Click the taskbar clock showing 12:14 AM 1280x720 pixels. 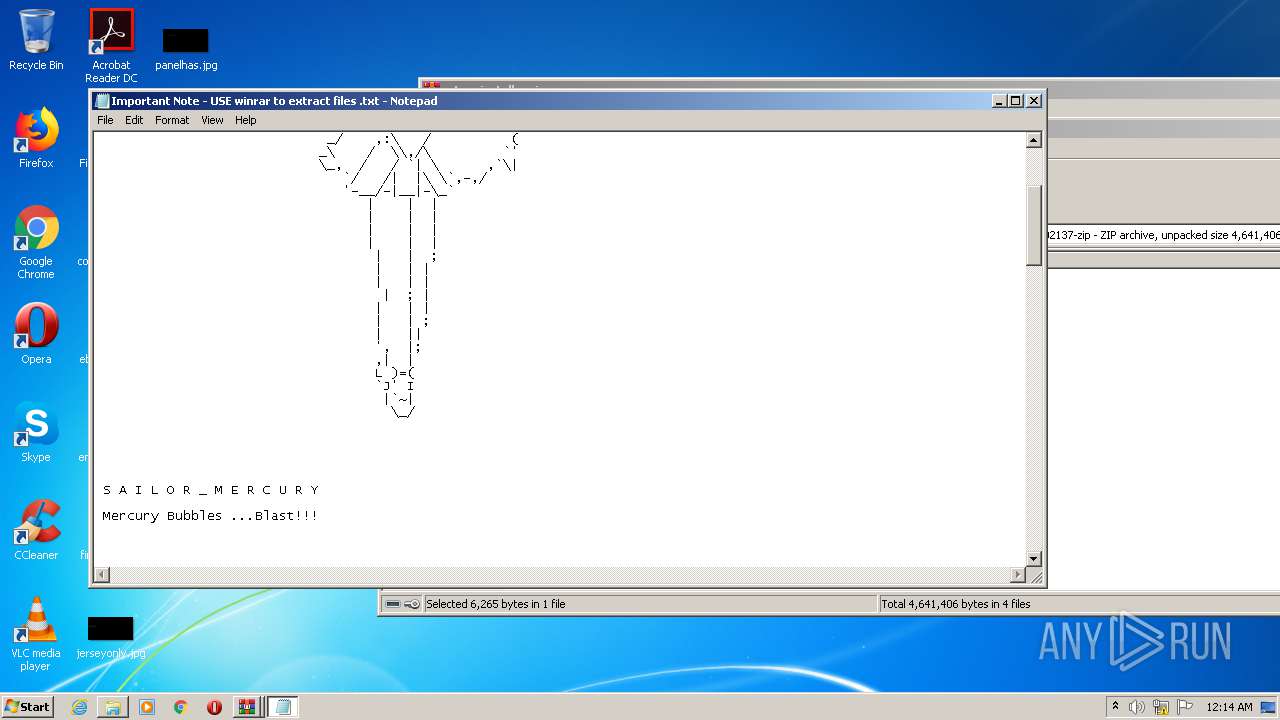click(1229, 707)
